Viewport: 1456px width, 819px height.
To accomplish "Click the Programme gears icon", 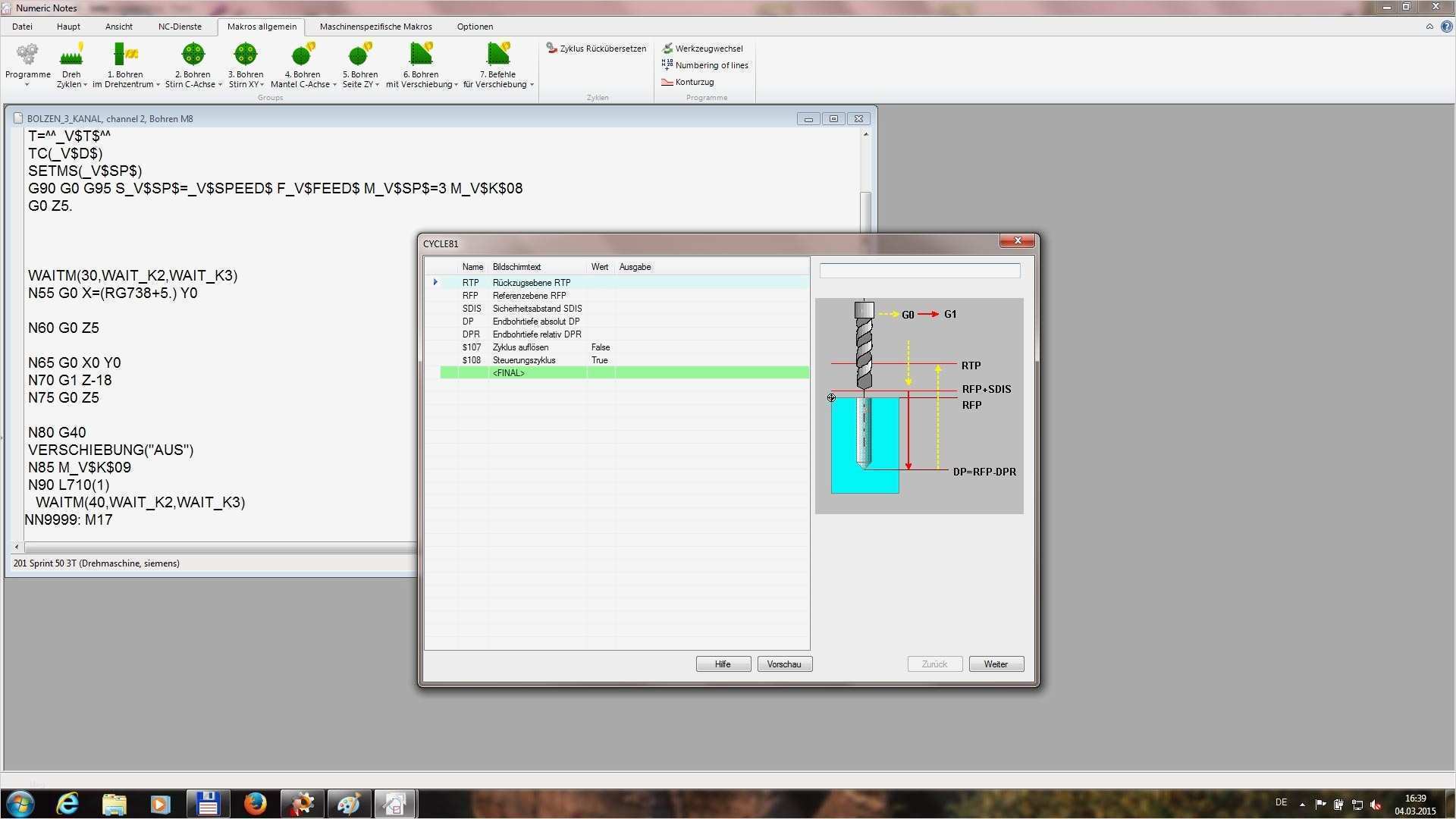I will [x=27, y=55].
